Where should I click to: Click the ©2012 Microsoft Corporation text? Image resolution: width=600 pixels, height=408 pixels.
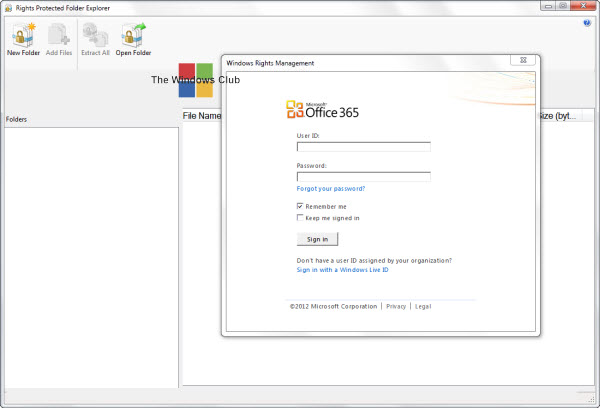(333, 307)
